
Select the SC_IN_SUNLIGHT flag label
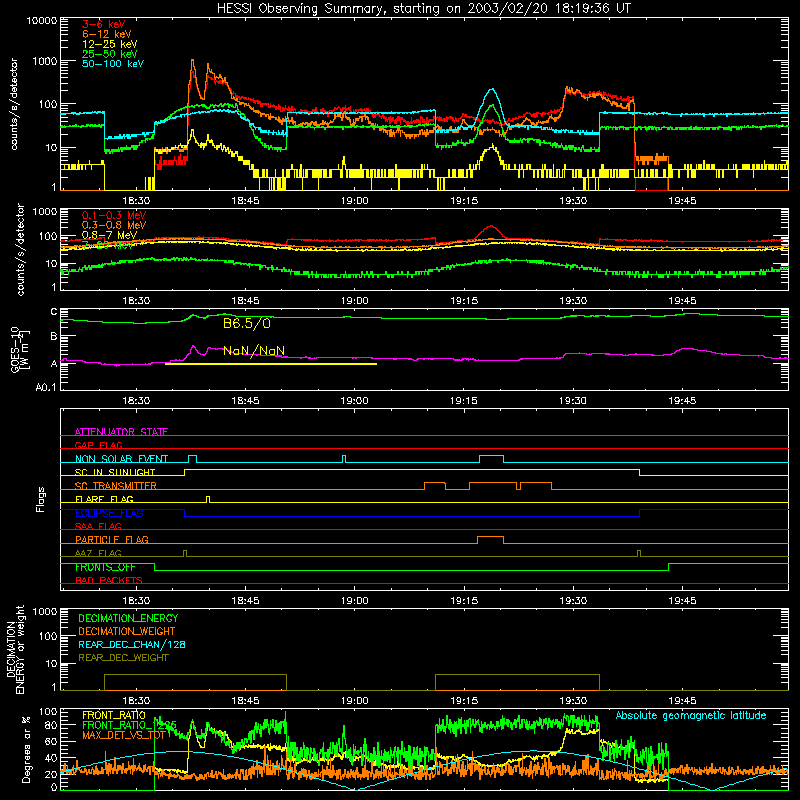(x=115, y=472)
